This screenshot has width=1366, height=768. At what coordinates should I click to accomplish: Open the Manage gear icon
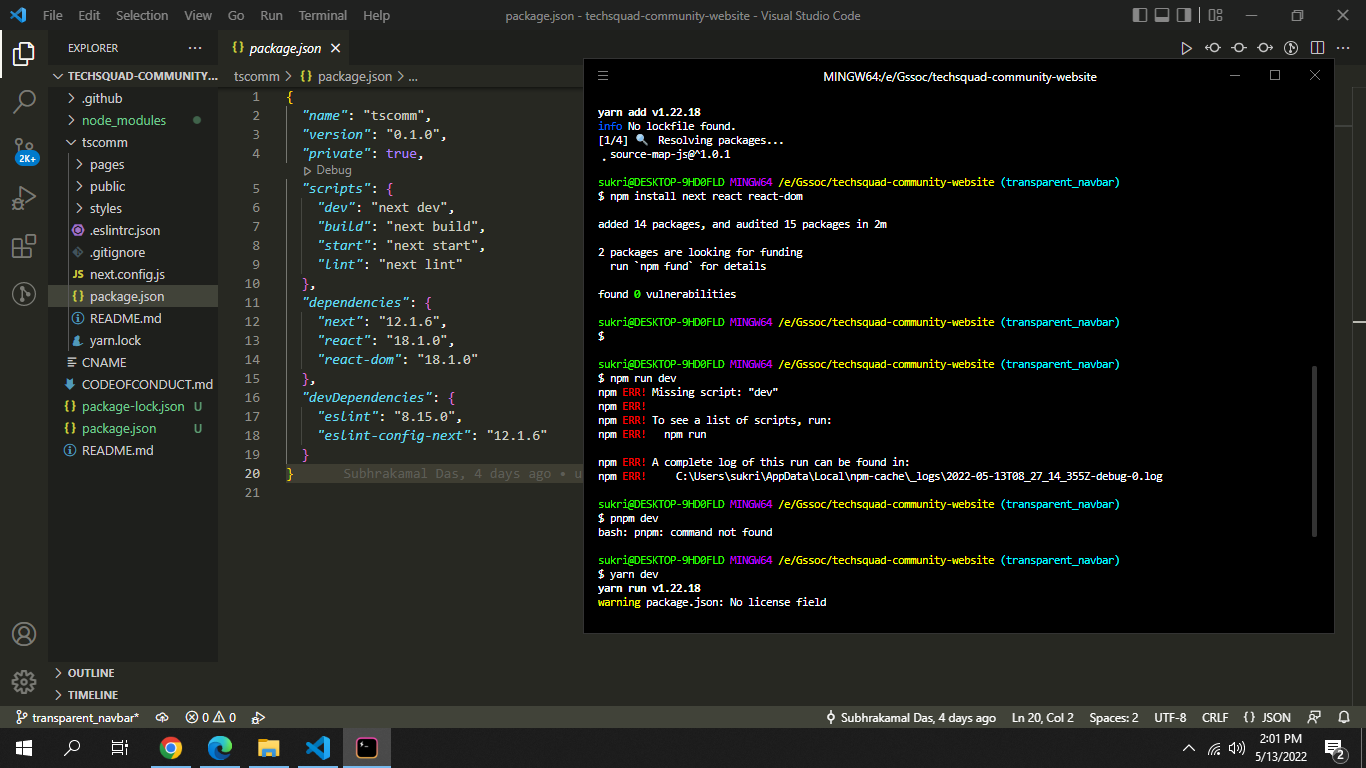[x=24, y=682]
